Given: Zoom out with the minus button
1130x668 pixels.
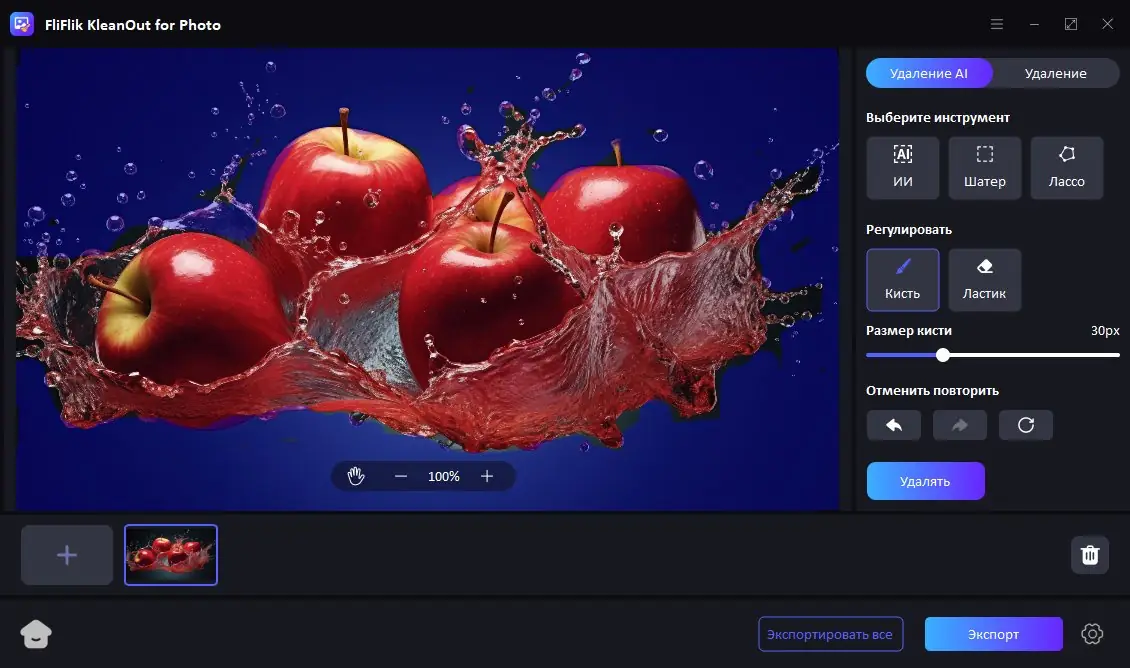Looking at the screenshot, I should click(401, 476).
